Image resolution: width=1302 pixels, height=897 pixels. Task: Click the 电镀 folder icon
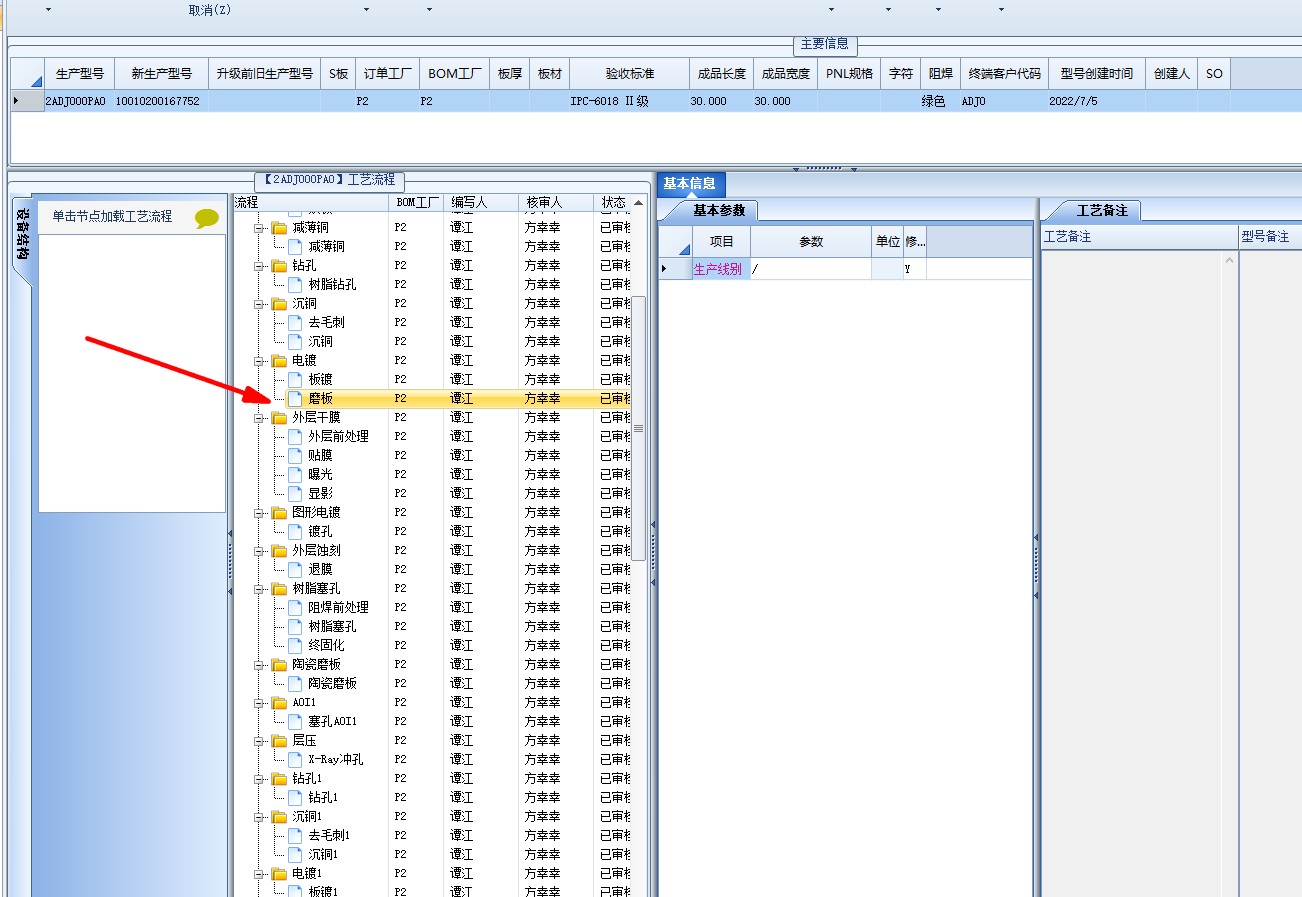click(279, 361)
